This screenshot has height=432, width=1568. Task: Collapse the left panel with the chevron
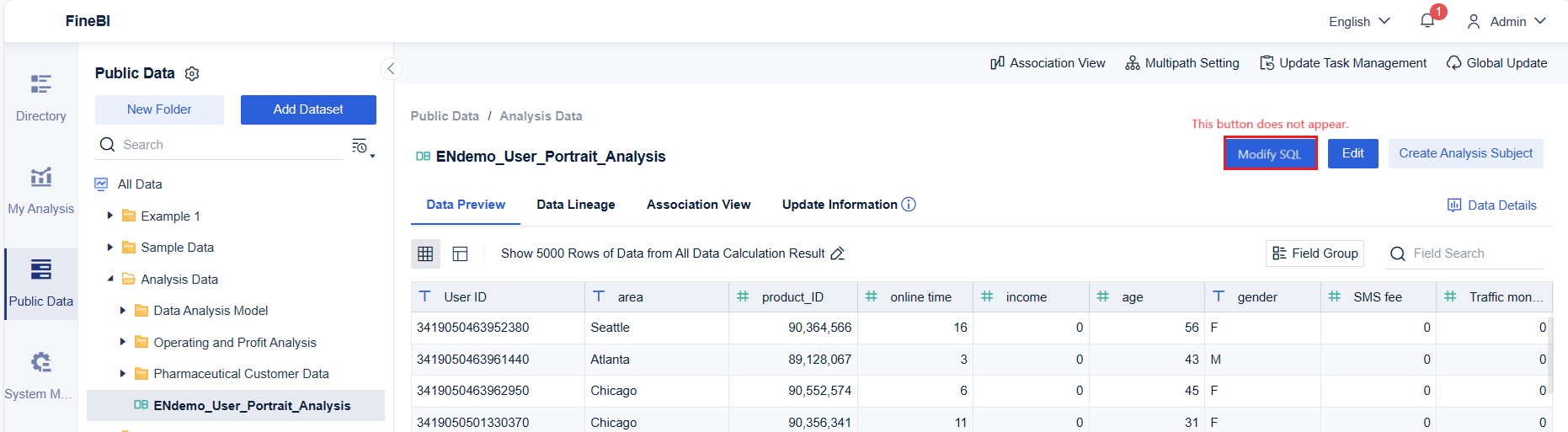pos(391,69)
